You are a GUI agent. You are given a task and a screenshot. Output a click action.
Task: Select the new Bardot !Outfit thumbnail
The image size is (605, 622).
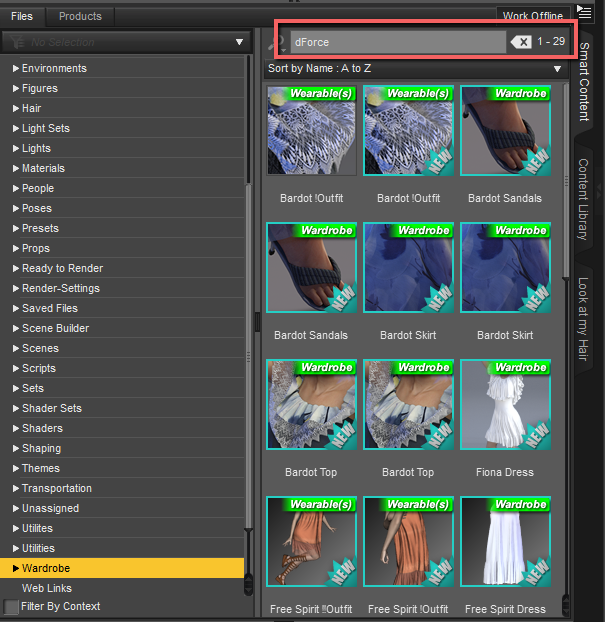(x=408, y=131)
